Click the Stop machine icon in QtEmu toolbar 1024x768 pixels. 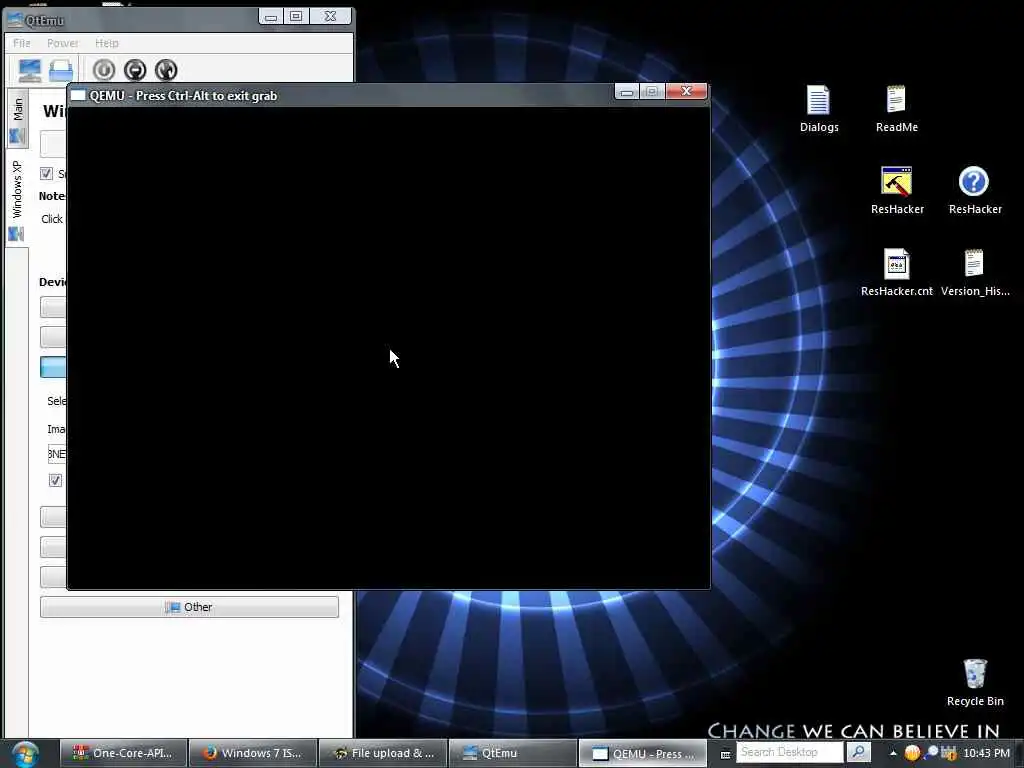click(135, 70)
